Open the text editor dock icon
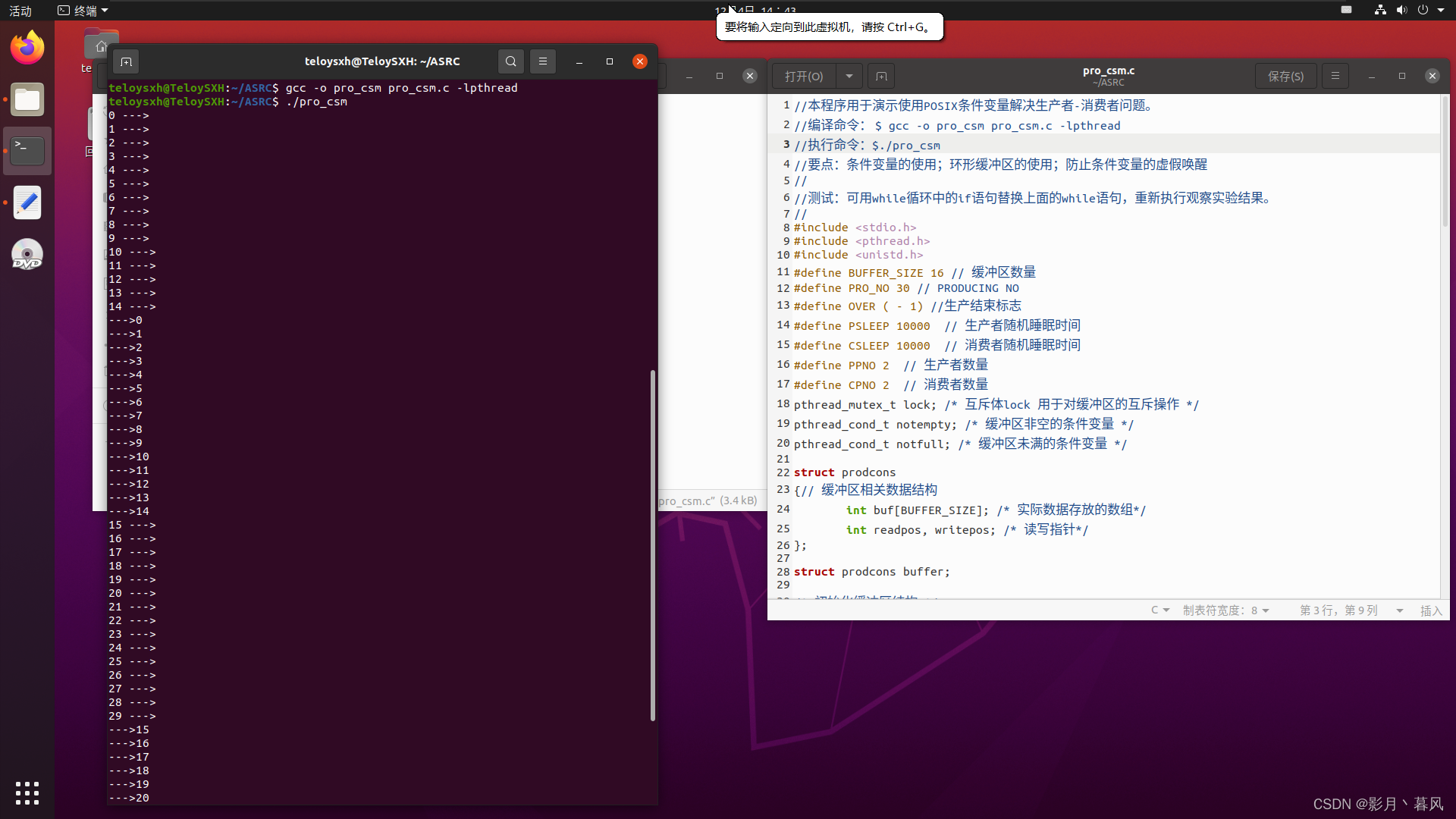1456x819 pixels. [27, 202]
